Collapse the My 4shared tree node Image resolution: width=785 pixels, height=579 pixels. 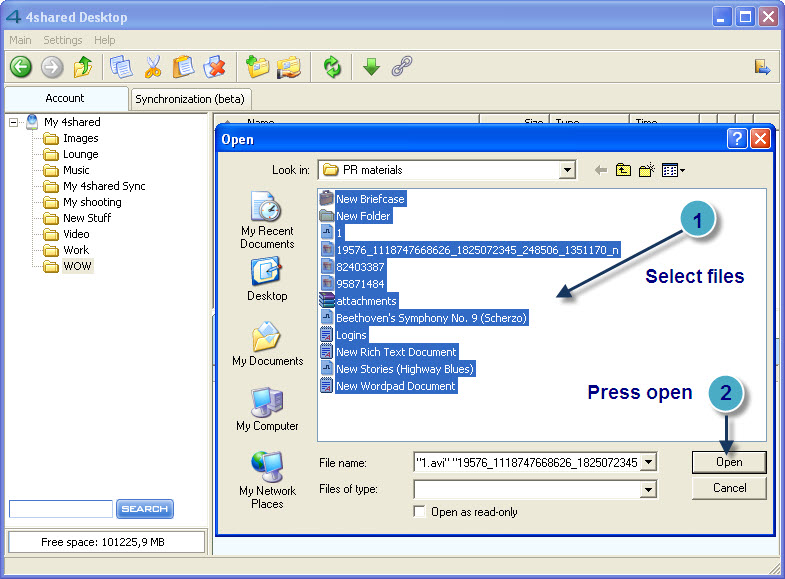(x=14, y=122)
